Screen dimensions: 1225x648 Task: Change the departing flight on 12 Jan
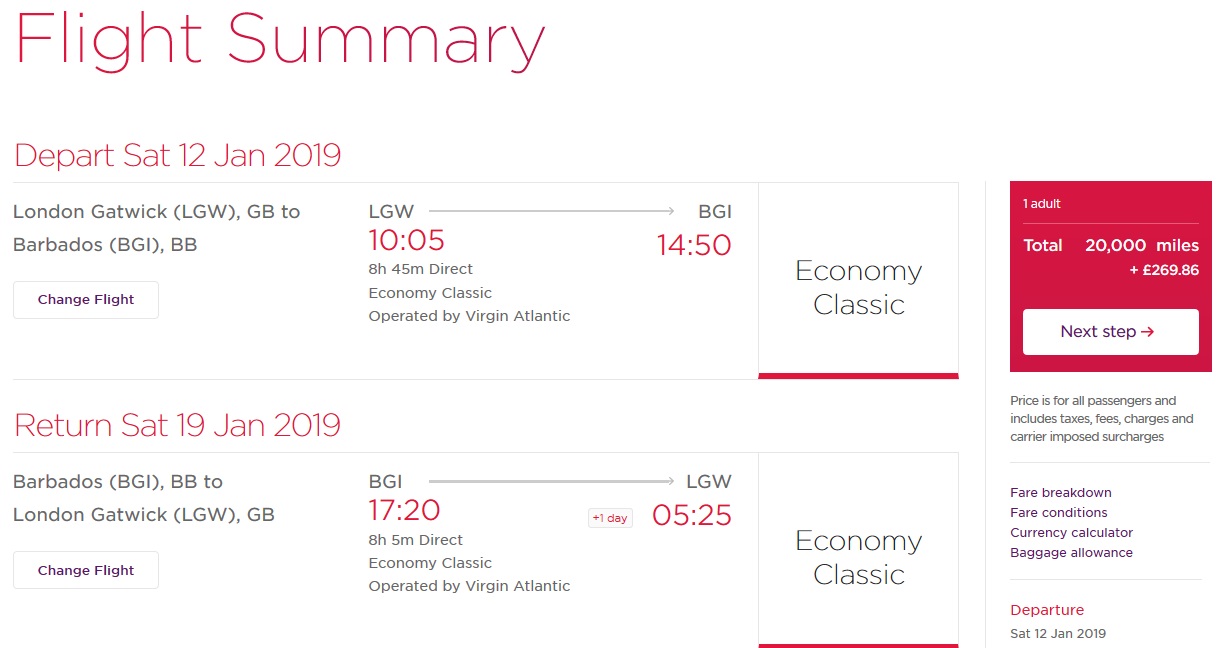86,300
